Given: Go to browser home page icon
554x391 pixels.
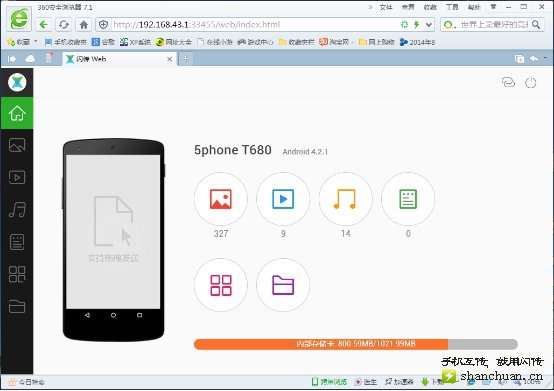Looking at the screenshot, I should [84, 24].
